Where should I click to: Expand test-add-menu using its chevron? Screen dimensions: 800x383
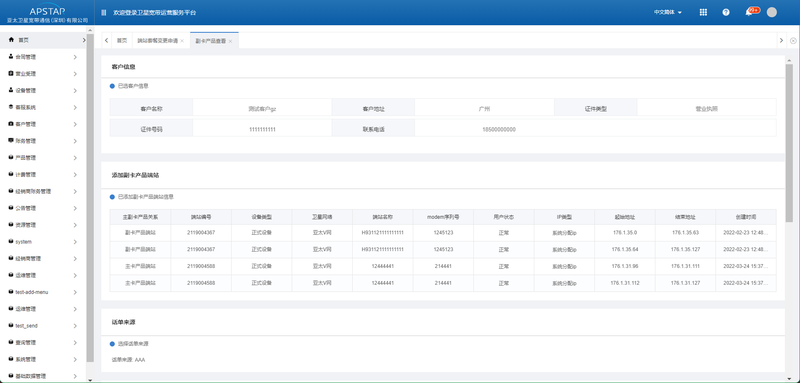75,292
